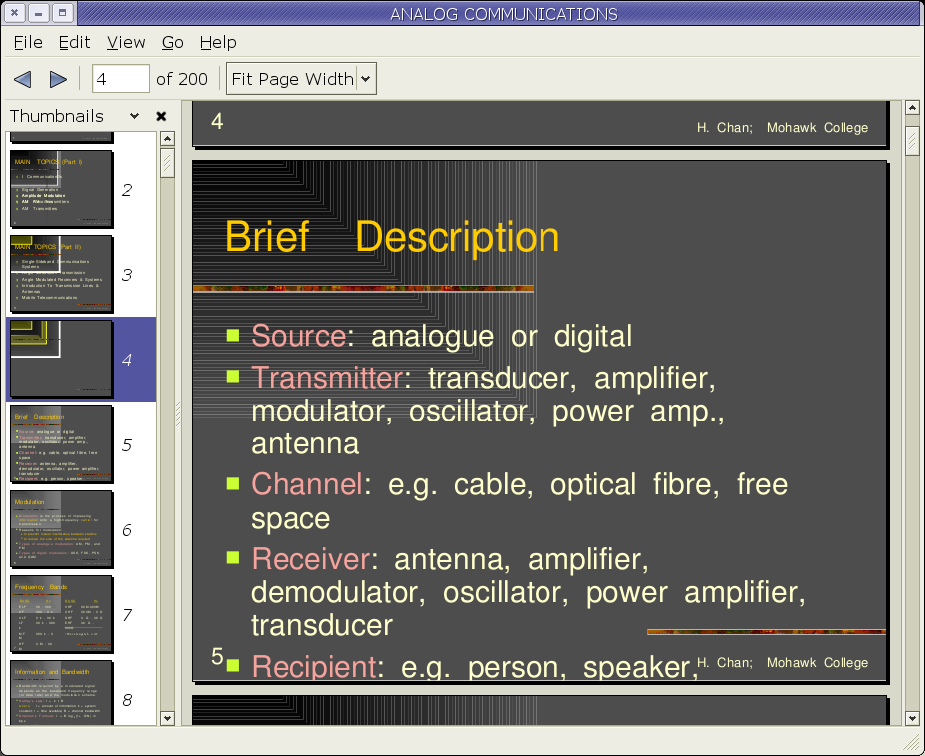This screenshot has width=925, height=756.
Task: Click the page number input field
Action: (x=120, y=79)
